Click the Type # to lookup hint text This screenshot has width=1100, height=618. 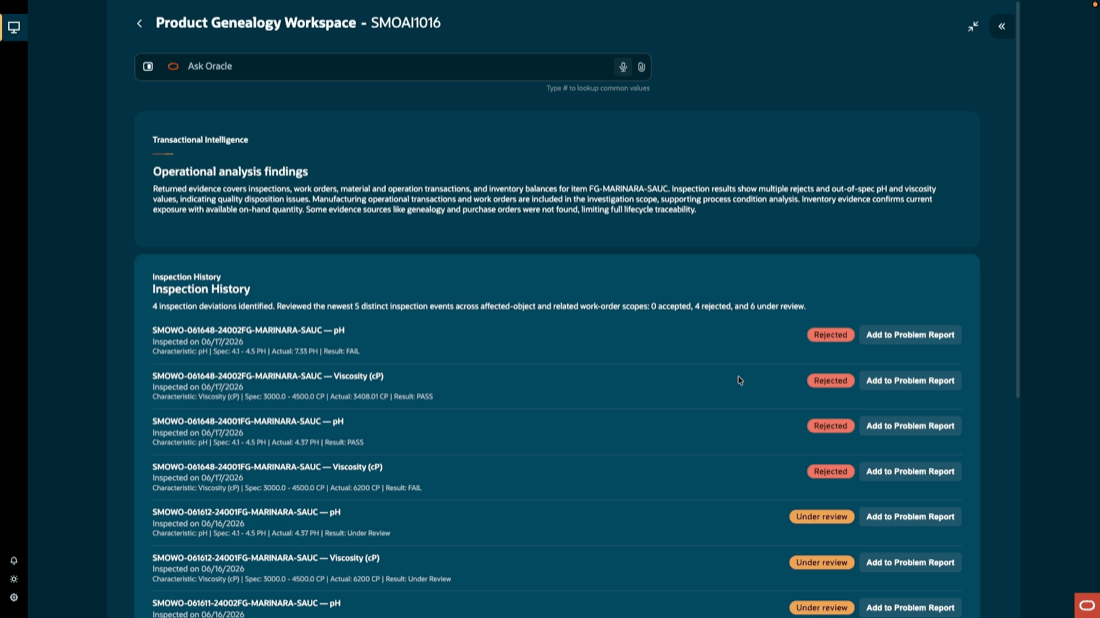coord(598,88)
